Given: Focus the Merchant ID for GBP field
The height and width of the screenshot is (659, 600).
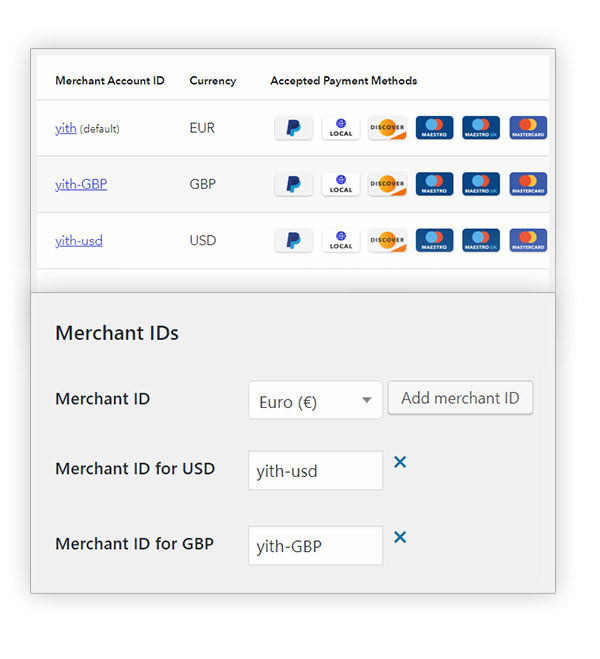Looking at the screenshot, I should pos(315,546).
